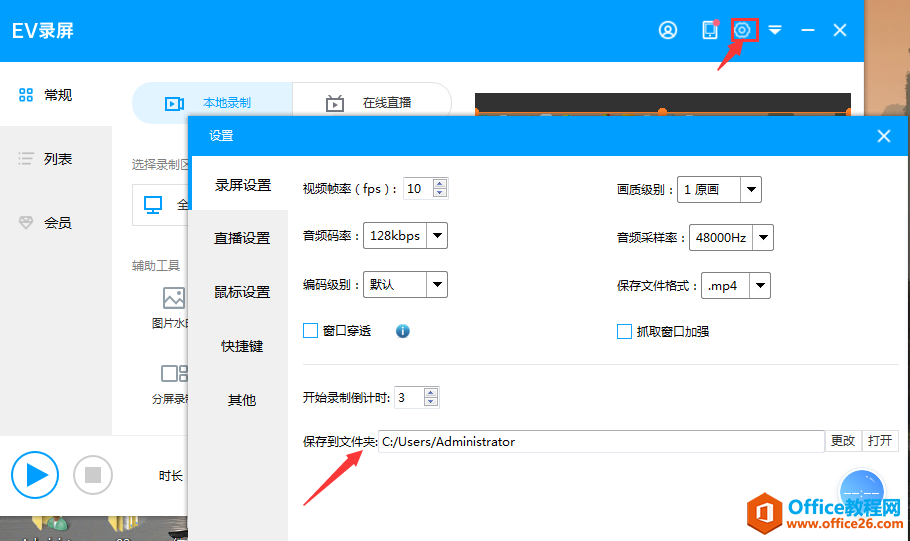Enable the 抓取窗口加强 checkbox
The width and height of the screenshot is (910, 541).
[x=624, y=331]
